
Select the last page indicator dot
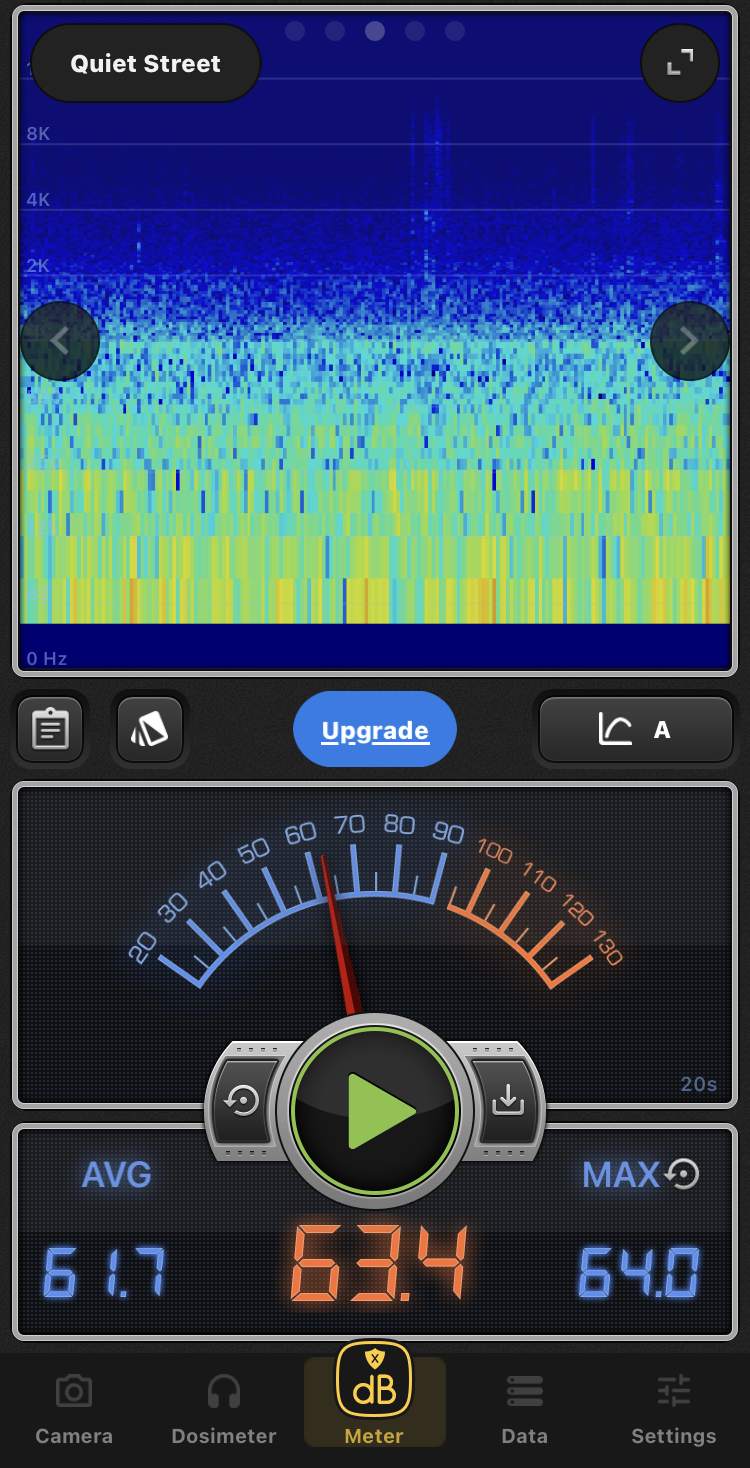coord(455,31)
